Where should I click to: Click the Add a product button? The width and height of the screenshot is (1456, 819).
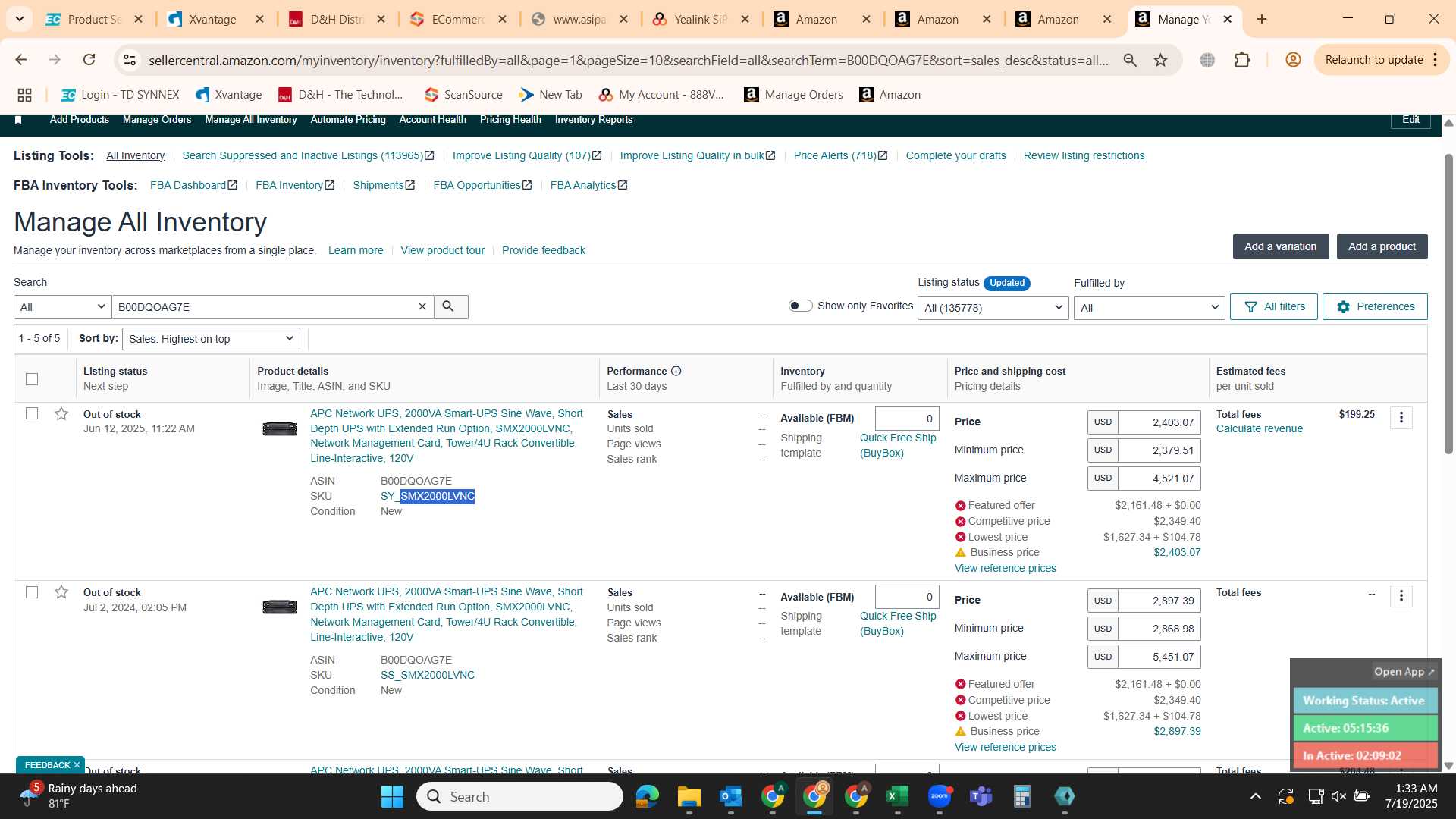tap(1382, 246)
